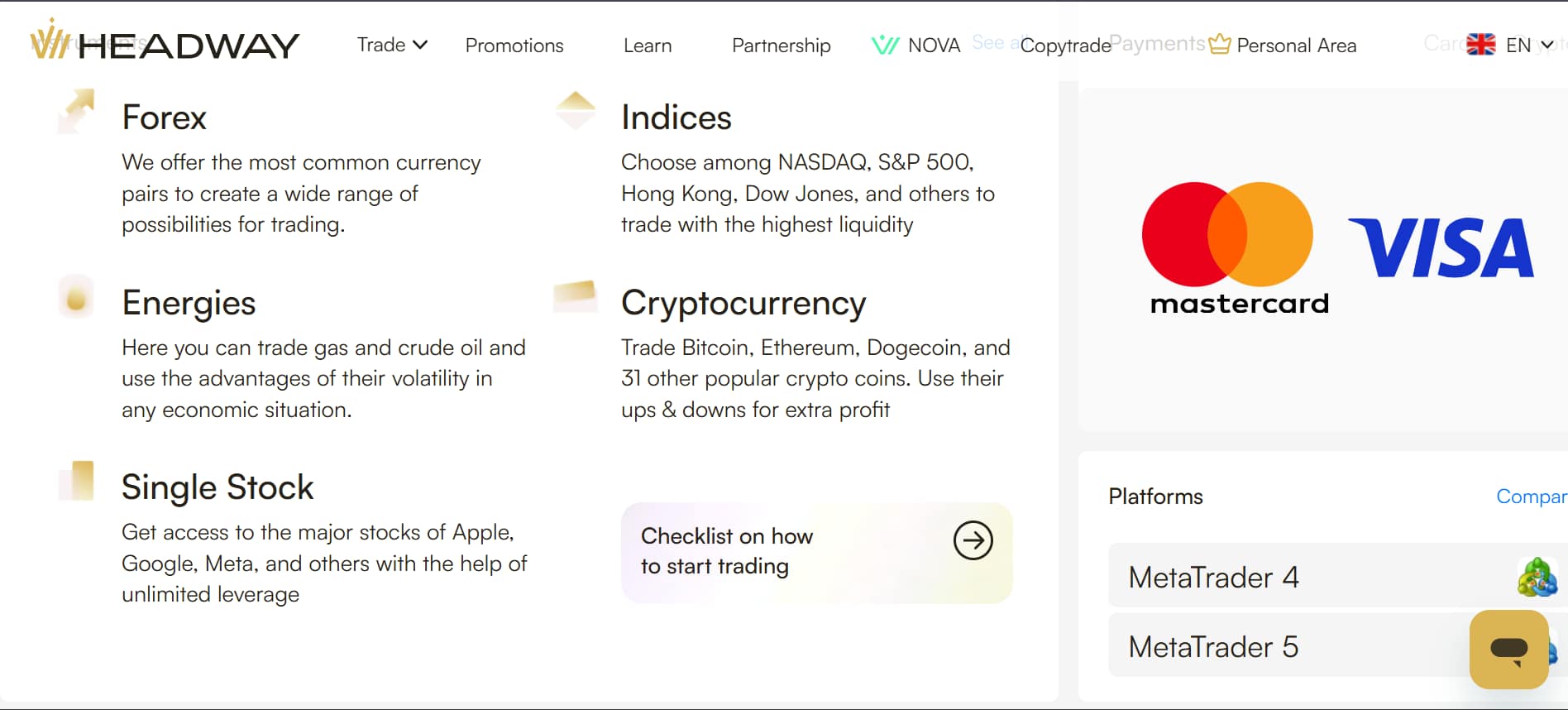The height and width of the screenshot is (710, 1568).
Task: Click the crown icon beside Personal Area
Action: 1219,45
